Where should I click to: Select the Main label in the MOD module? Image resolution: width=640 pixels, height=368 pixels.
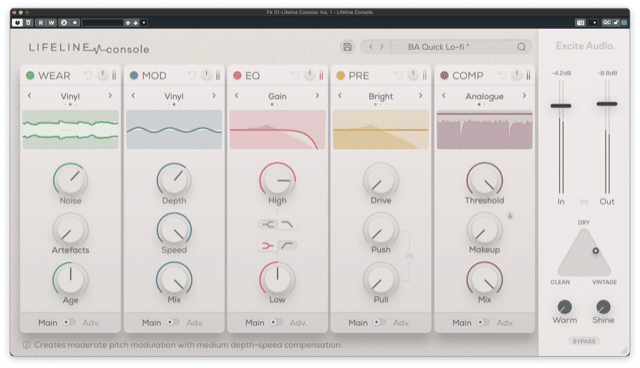(151, 323)
